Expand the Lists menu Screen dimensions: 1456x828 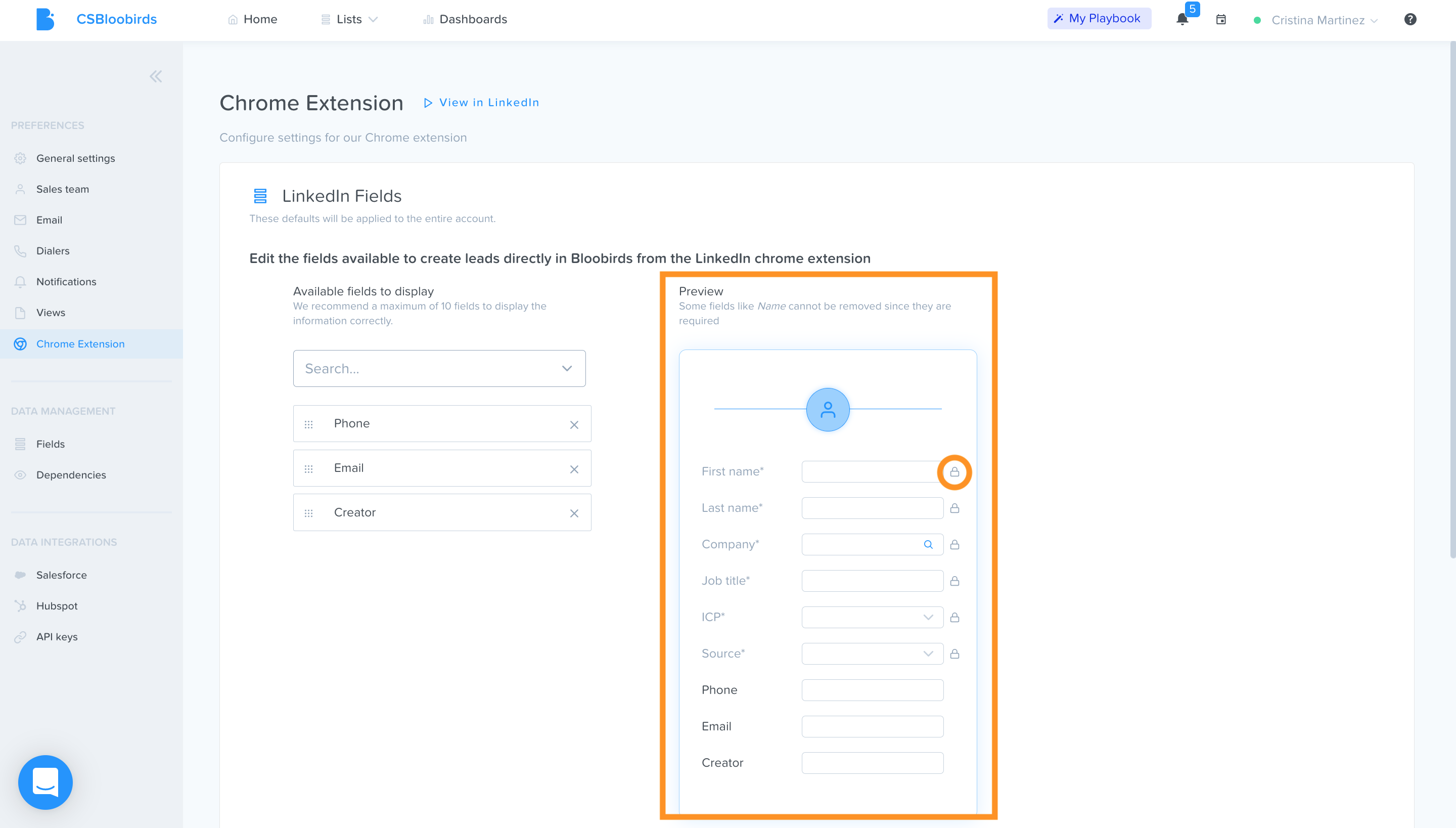point(349,19)
